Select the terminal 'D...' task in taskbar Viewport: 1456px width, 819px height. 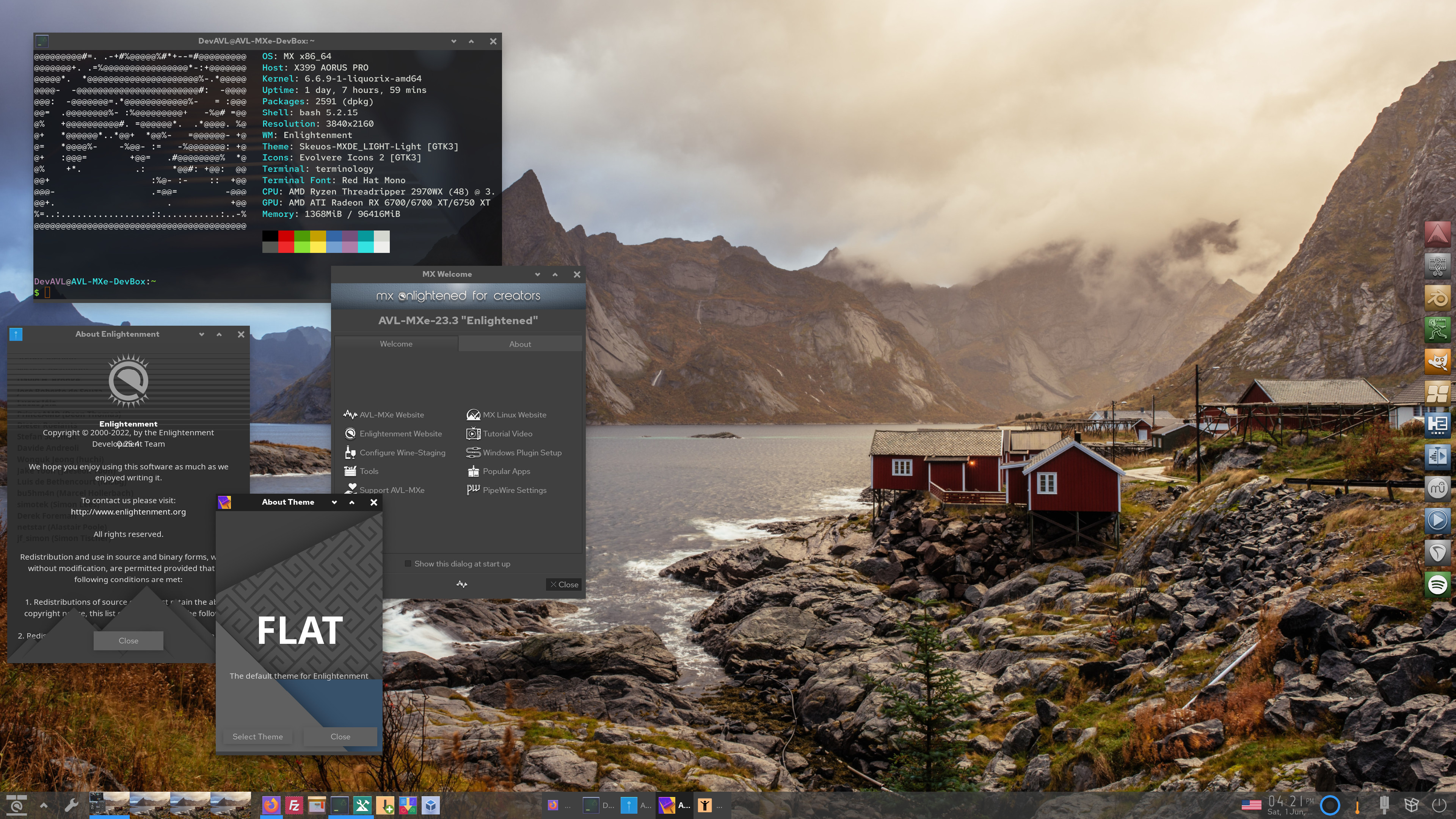pyautogui.click(x=599, y=805)
